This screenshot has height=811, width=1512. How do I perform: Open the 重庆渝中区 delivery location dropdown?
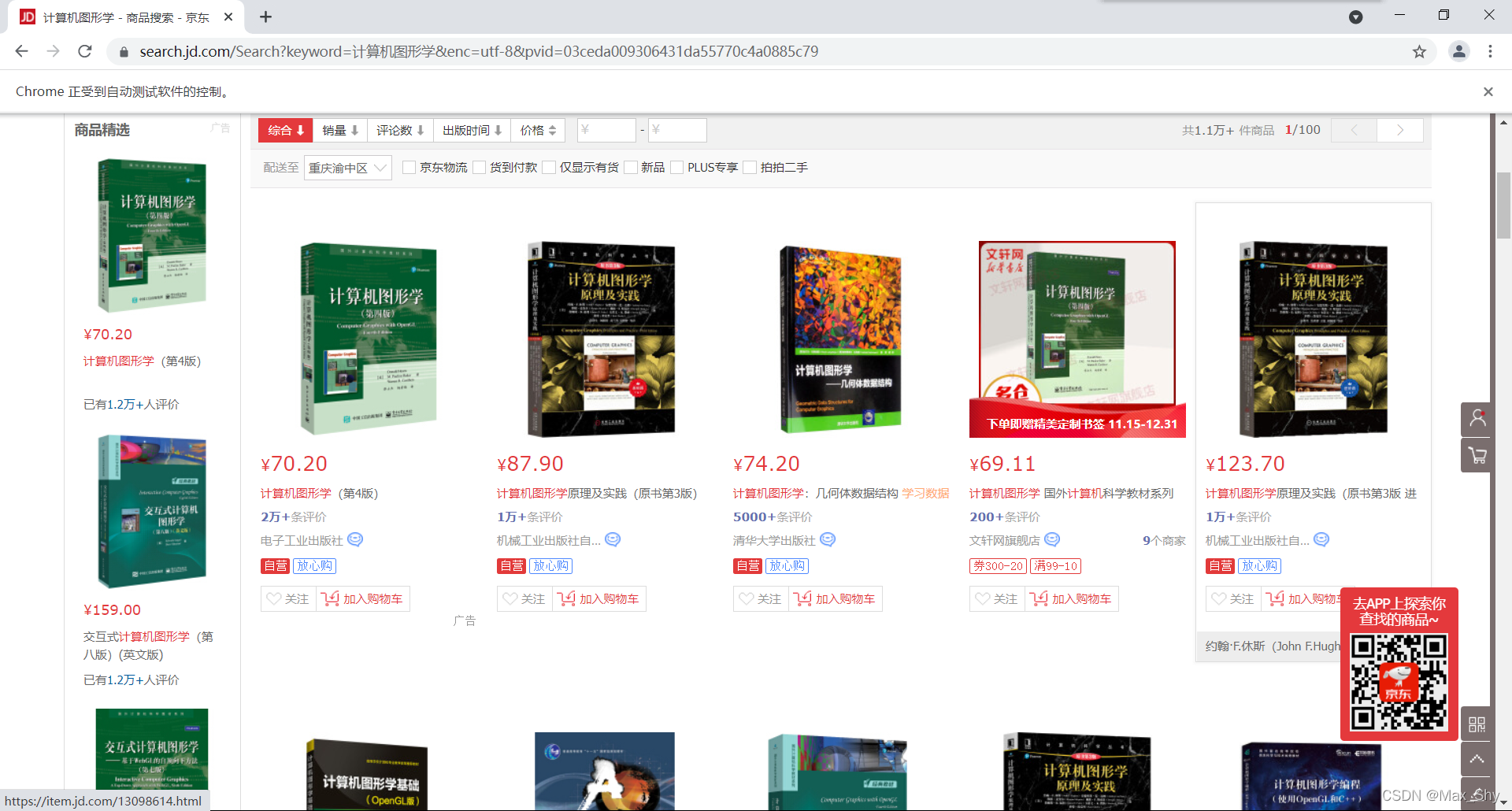[x=347, y=168]
